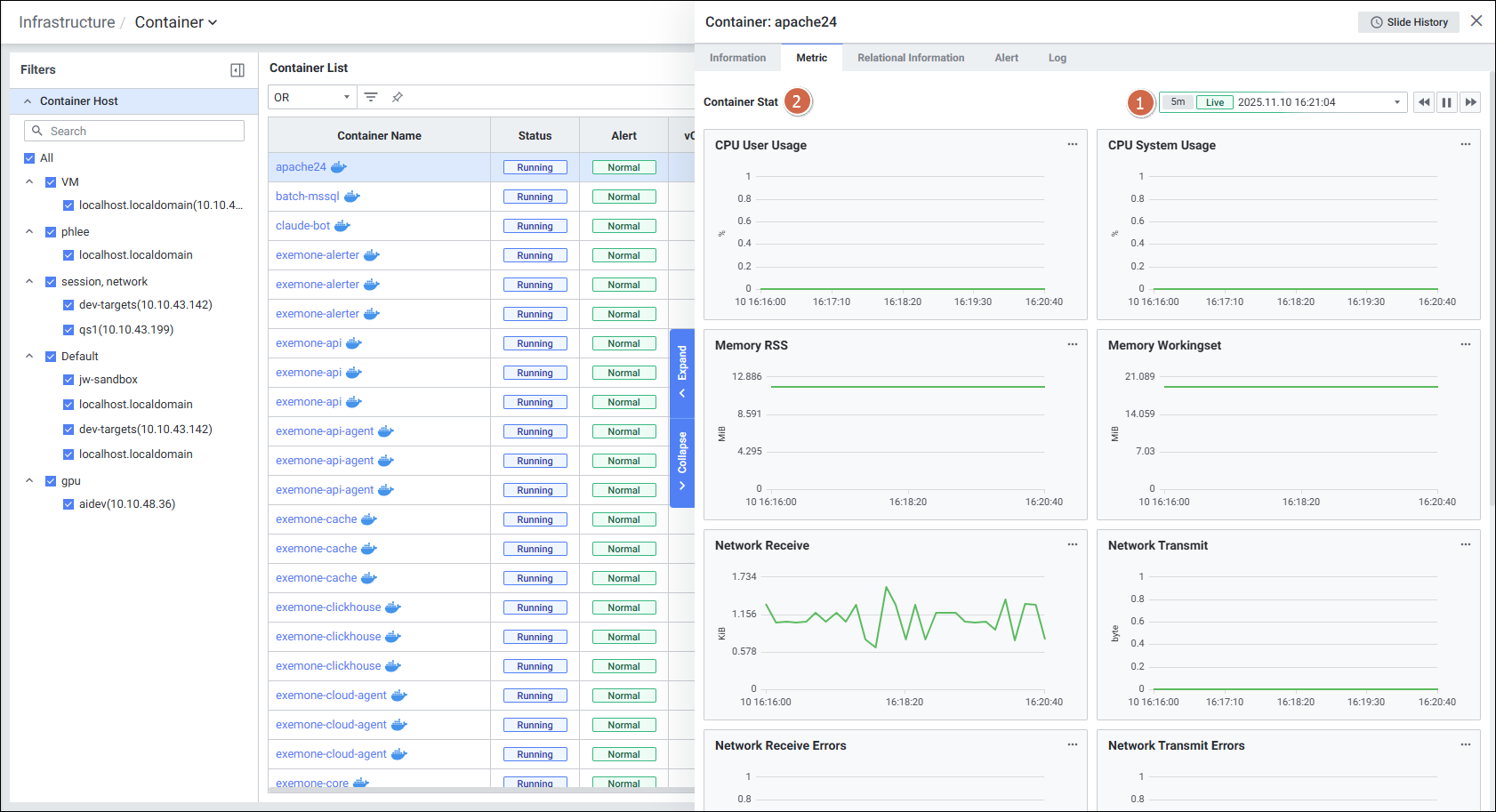The width and height of the screenshot is (1496, 812).
Task: Rewind the metric time range
Action: [x=1424, y=102]
